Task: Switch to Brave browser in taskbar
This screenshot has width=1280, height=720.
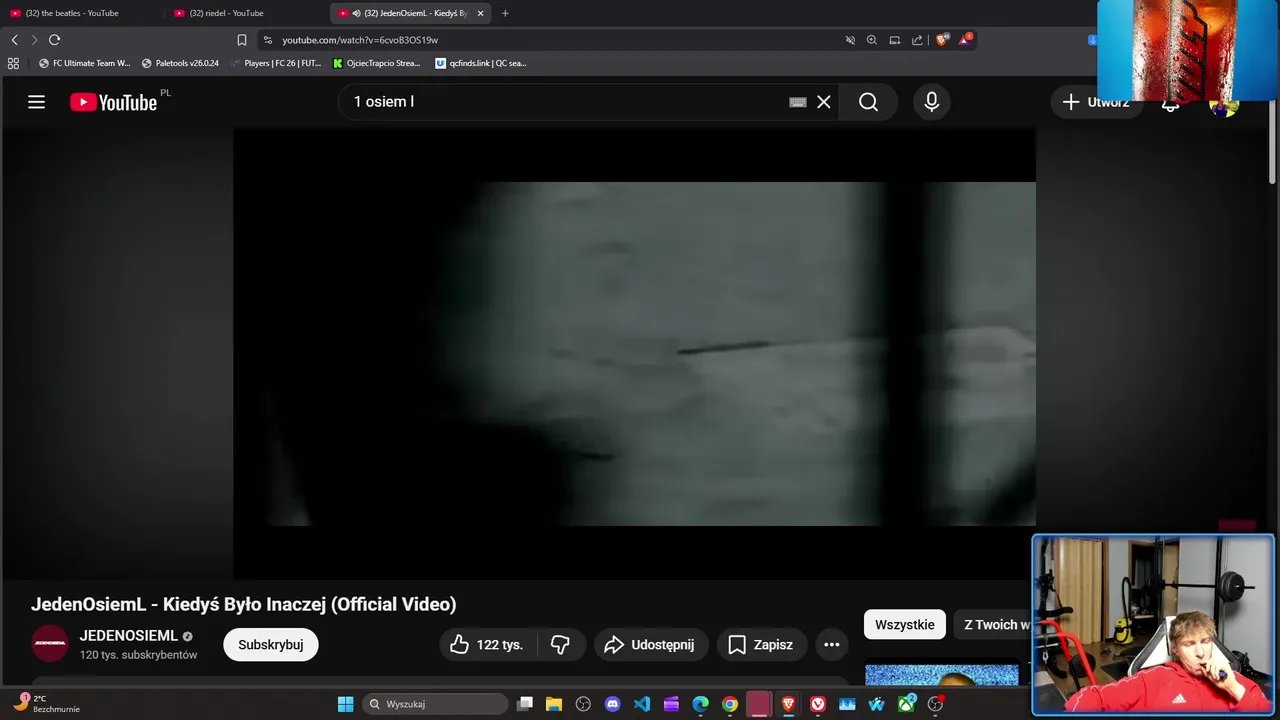Action: [x=789, y=704]
